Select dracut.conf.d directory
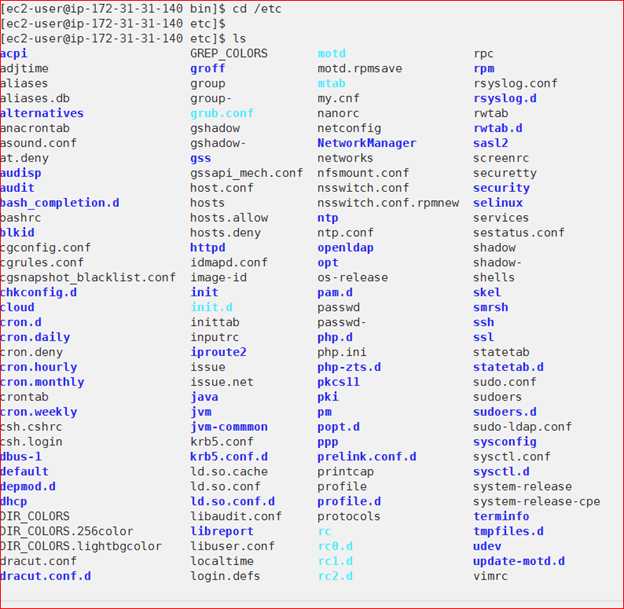 (x=45, y=576)
